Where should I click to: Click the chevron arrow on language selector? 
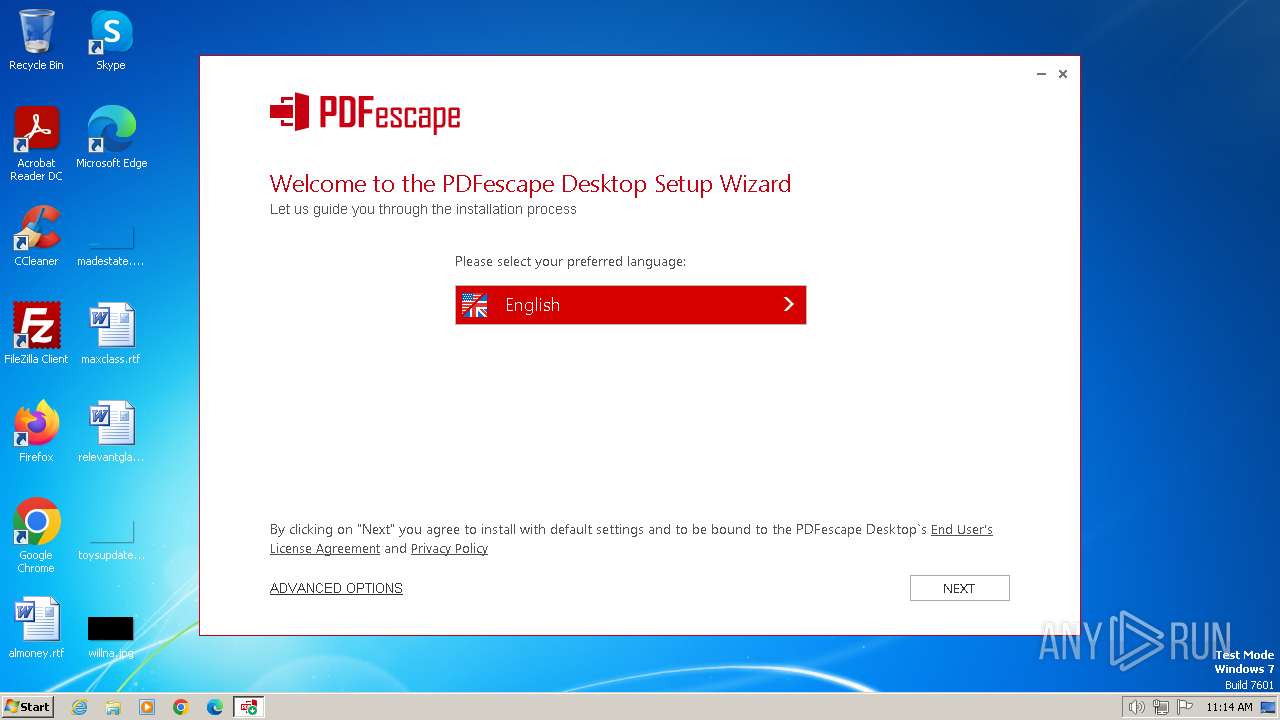coord(788,304)
